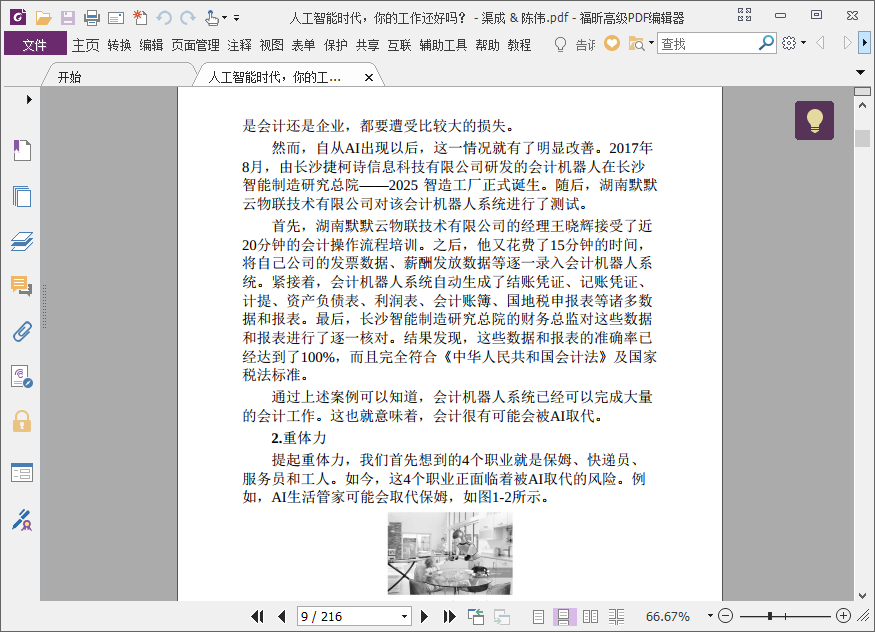This screenshot has width=875, height=632.
Task: Click the page number field 9 / 216
Action: pos(349,616)
